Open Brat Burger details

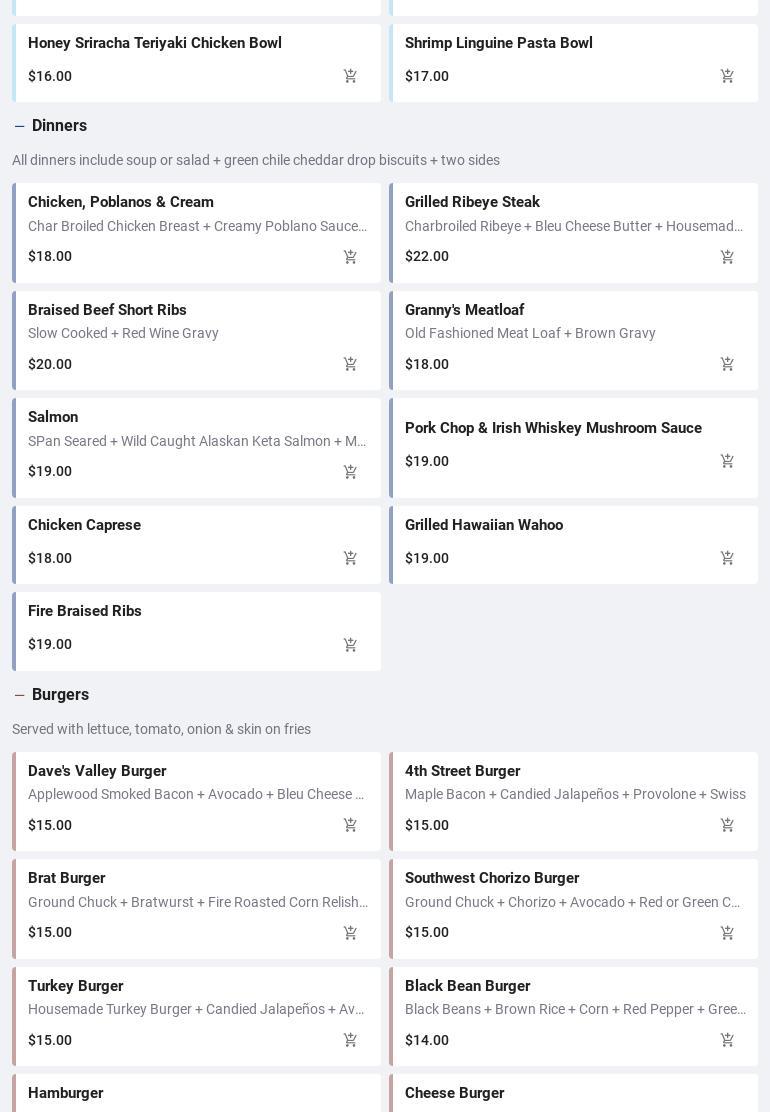pyautogui.click(x=66, y=878)
